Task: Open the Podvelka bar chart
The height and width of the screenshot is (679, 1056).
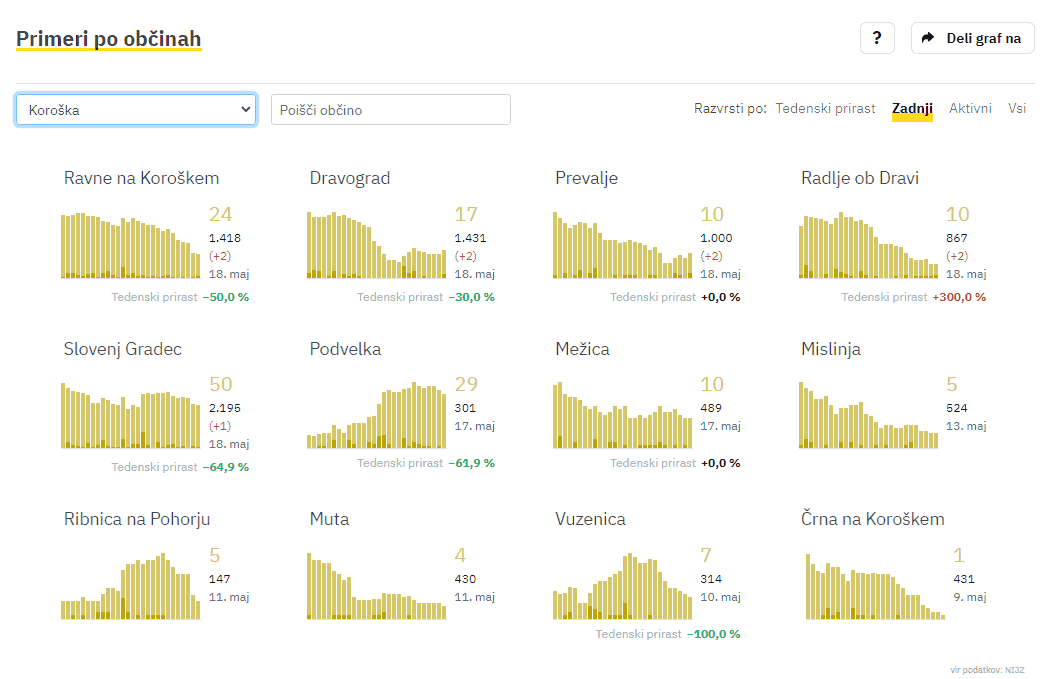Action: [x=376, y=415]
